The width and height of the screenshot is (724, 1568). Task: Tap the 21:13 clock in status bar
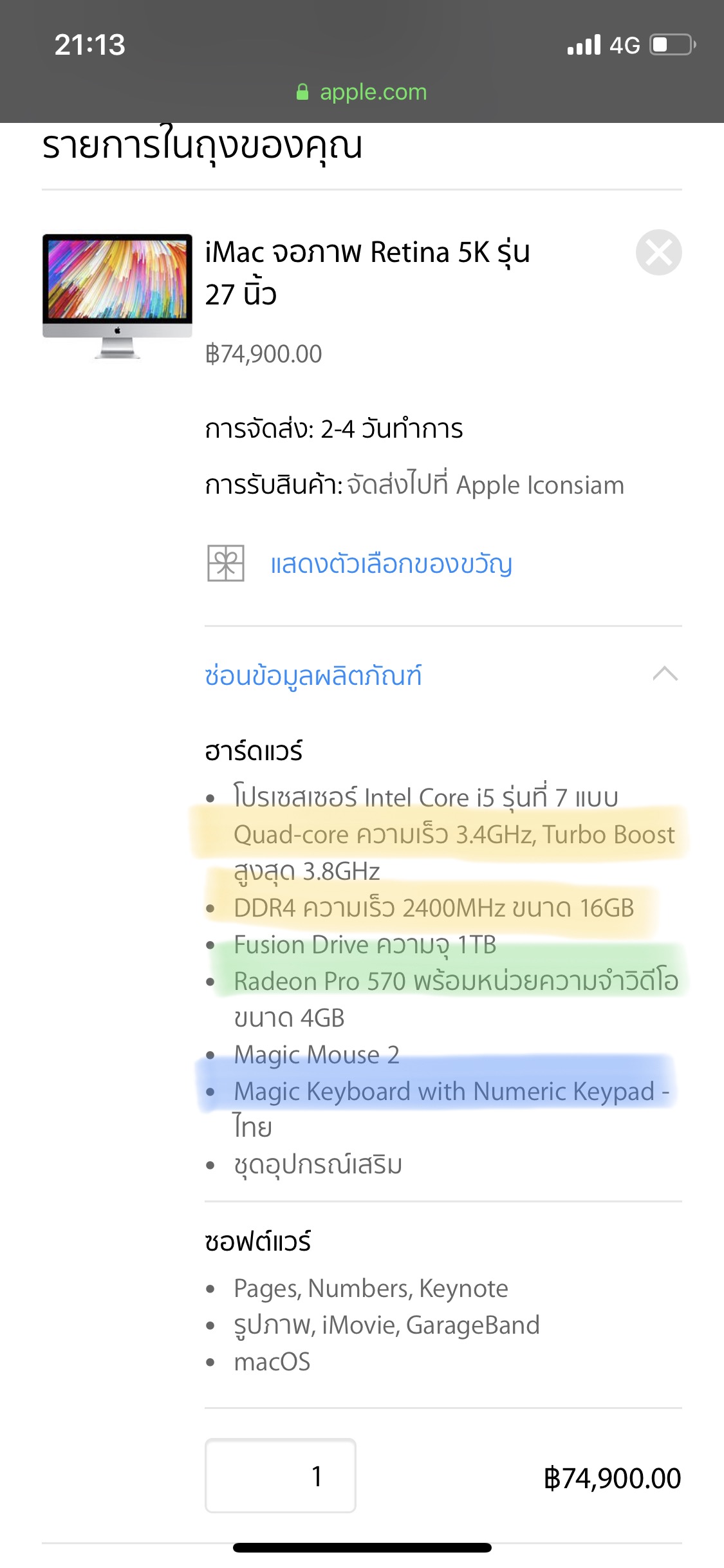90,45
